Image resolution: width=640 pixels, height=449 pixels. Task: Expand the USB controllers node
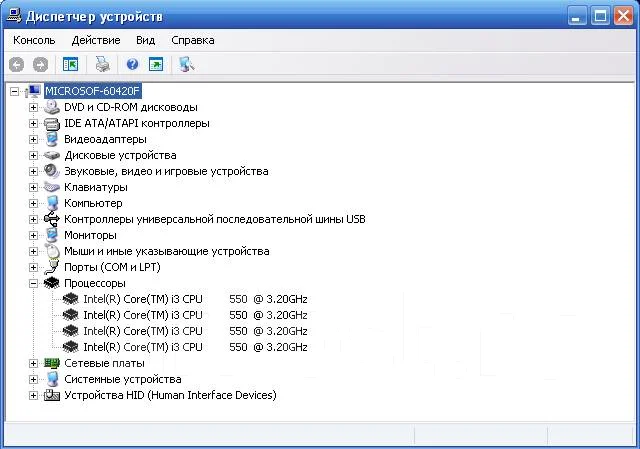pos(33,219)
